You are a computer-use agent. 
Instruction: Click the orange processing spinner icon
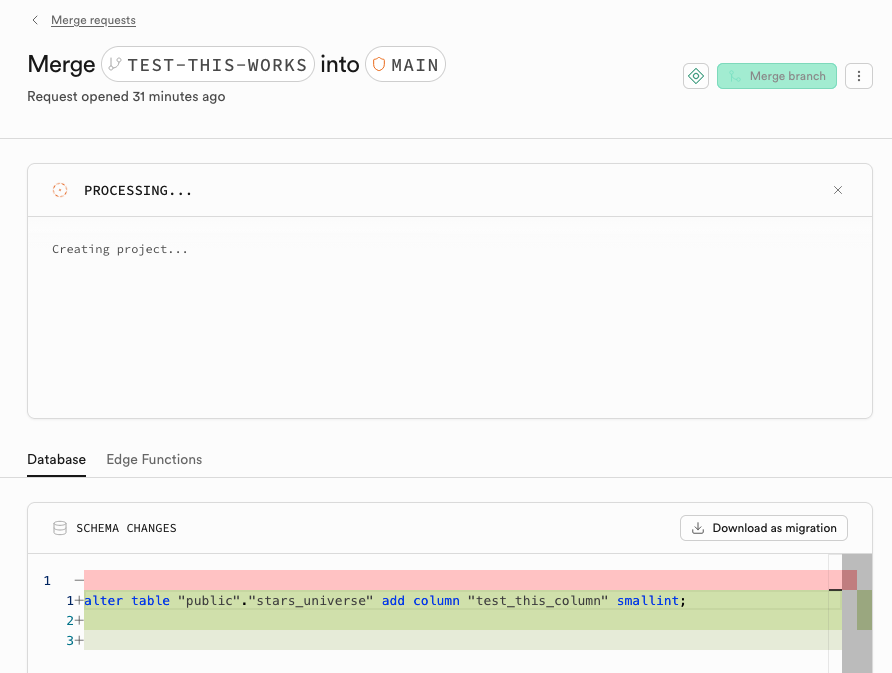[x=60, y=190]
